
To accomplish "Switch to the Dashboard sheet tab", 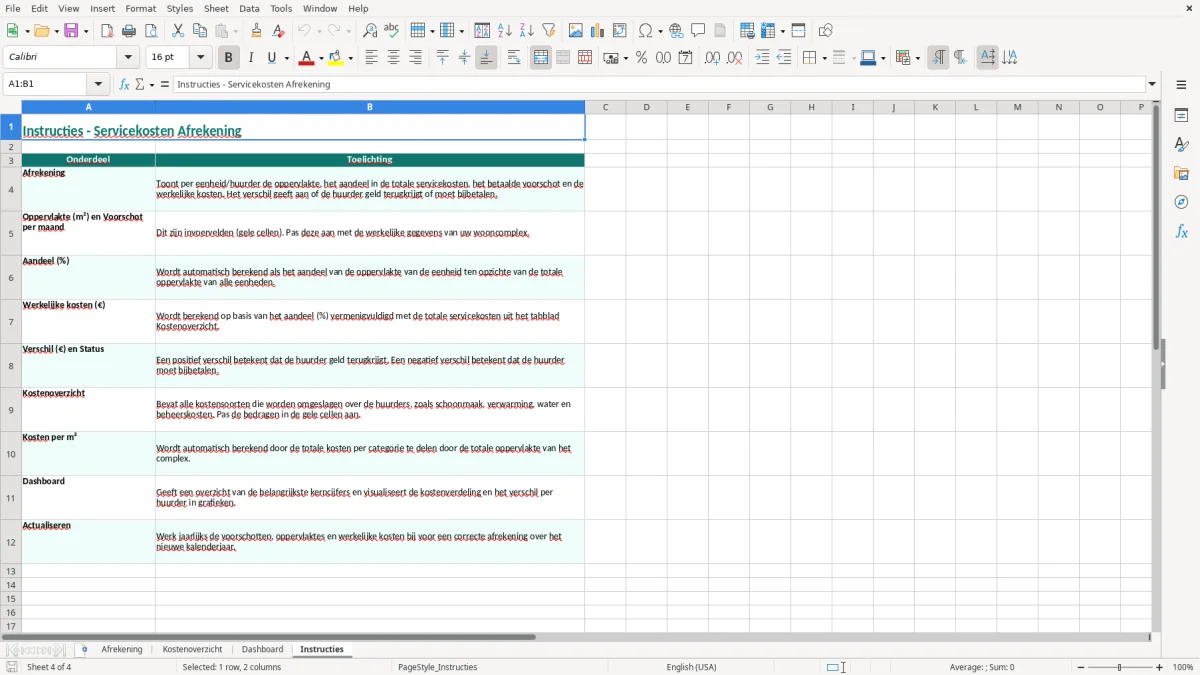I will [262, 649].
